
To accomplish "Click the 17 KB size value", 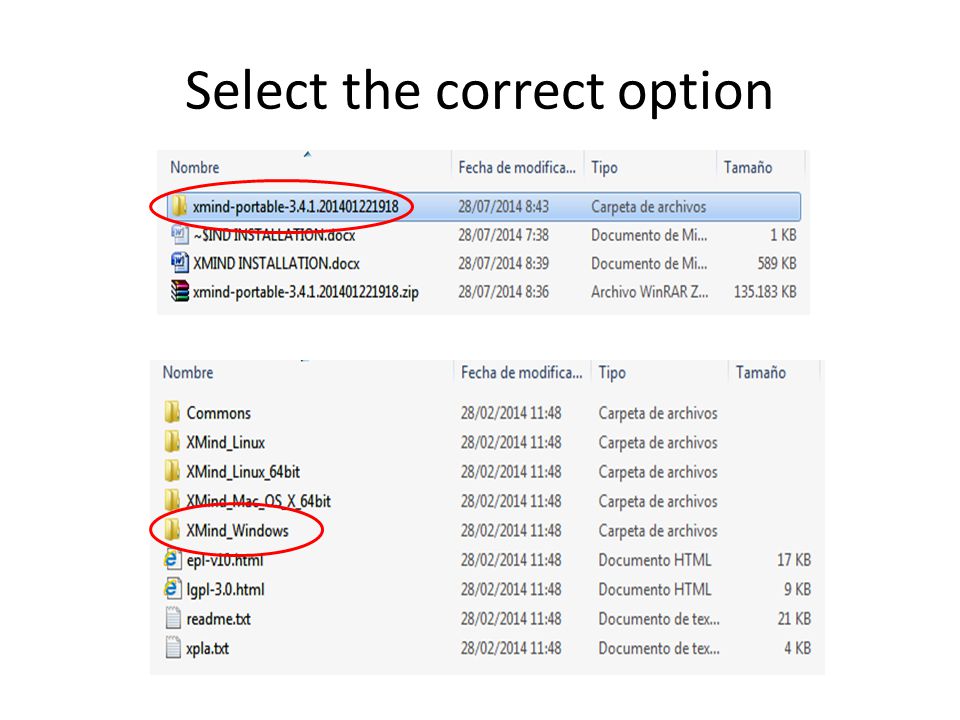I will (794, 560).
